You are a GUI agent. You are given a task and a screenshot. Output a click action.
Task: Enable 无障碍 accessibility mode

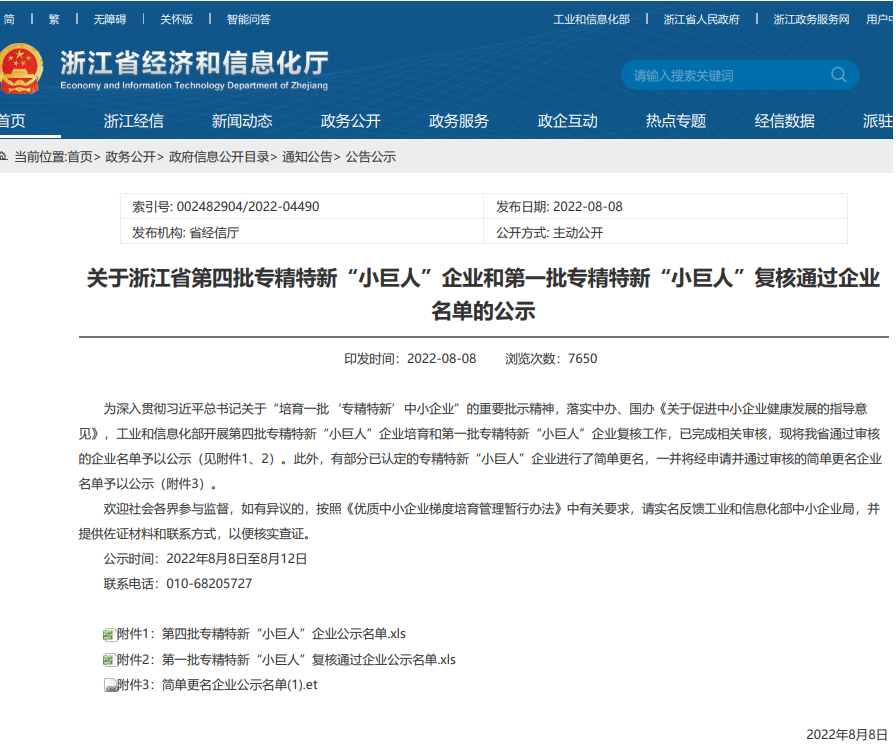(x=110, y=19)
